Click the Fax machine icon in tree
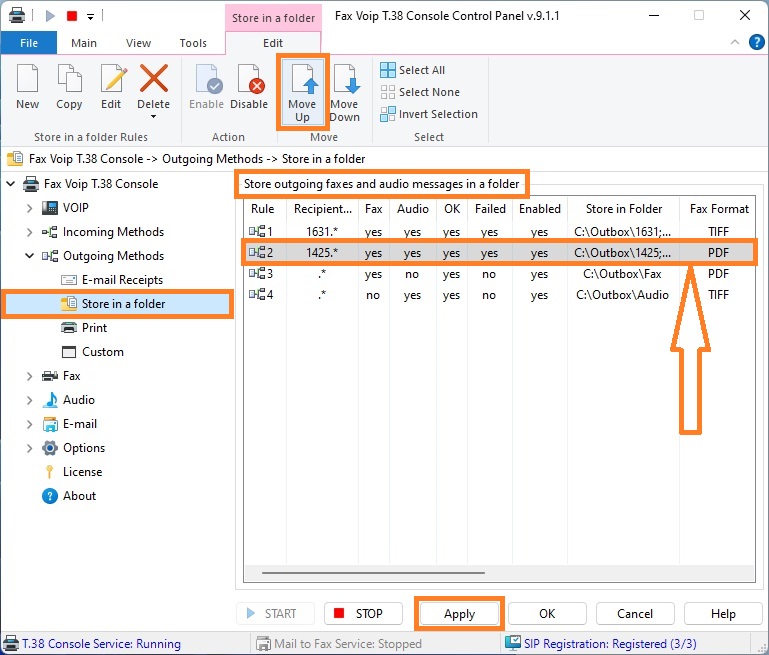The height and width of the screenshot is (655, 769). (50, 376)
